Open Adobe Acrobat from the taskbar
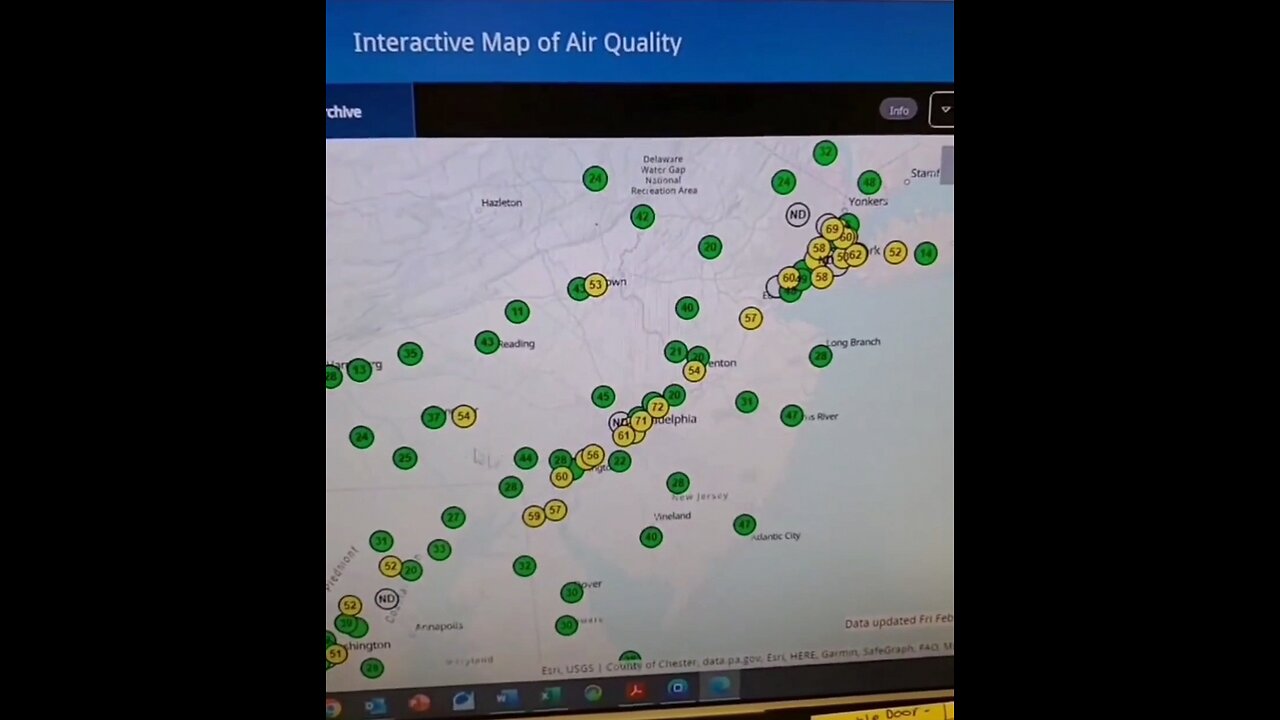The image size is (1280, 720). (635, 690)
